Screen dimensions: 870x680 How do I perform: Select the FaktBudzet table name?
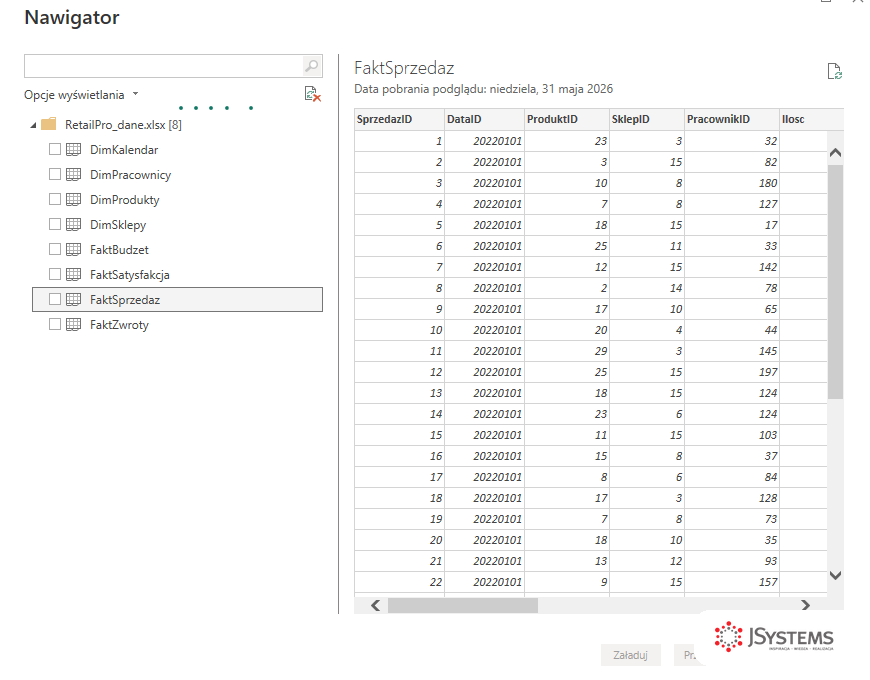pyautogui.click(x=119, y=250)
